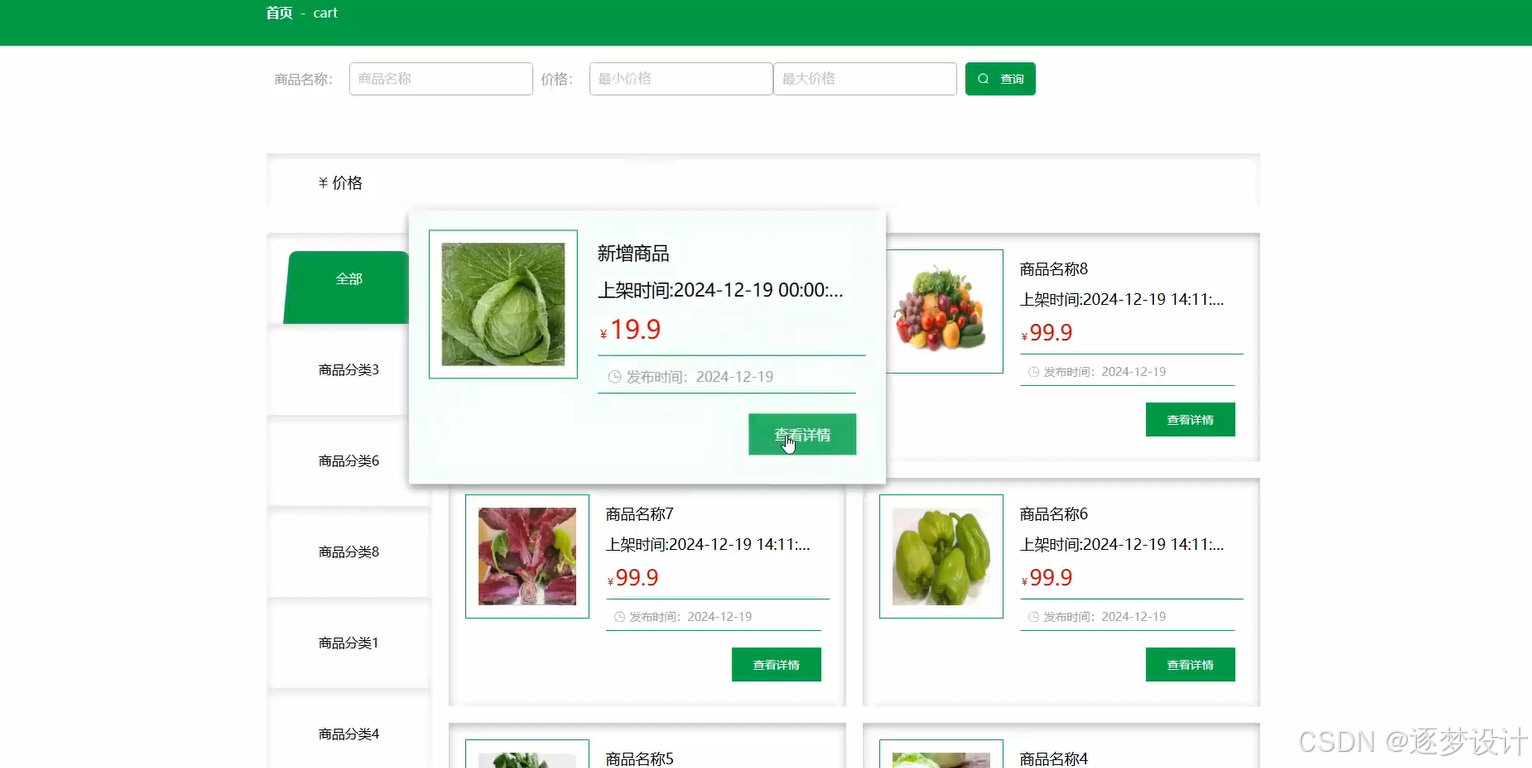The width and height of the screenshot is (1532, 768).
Task: Select category 商品分类6 in sidebar
Action: 348,461
